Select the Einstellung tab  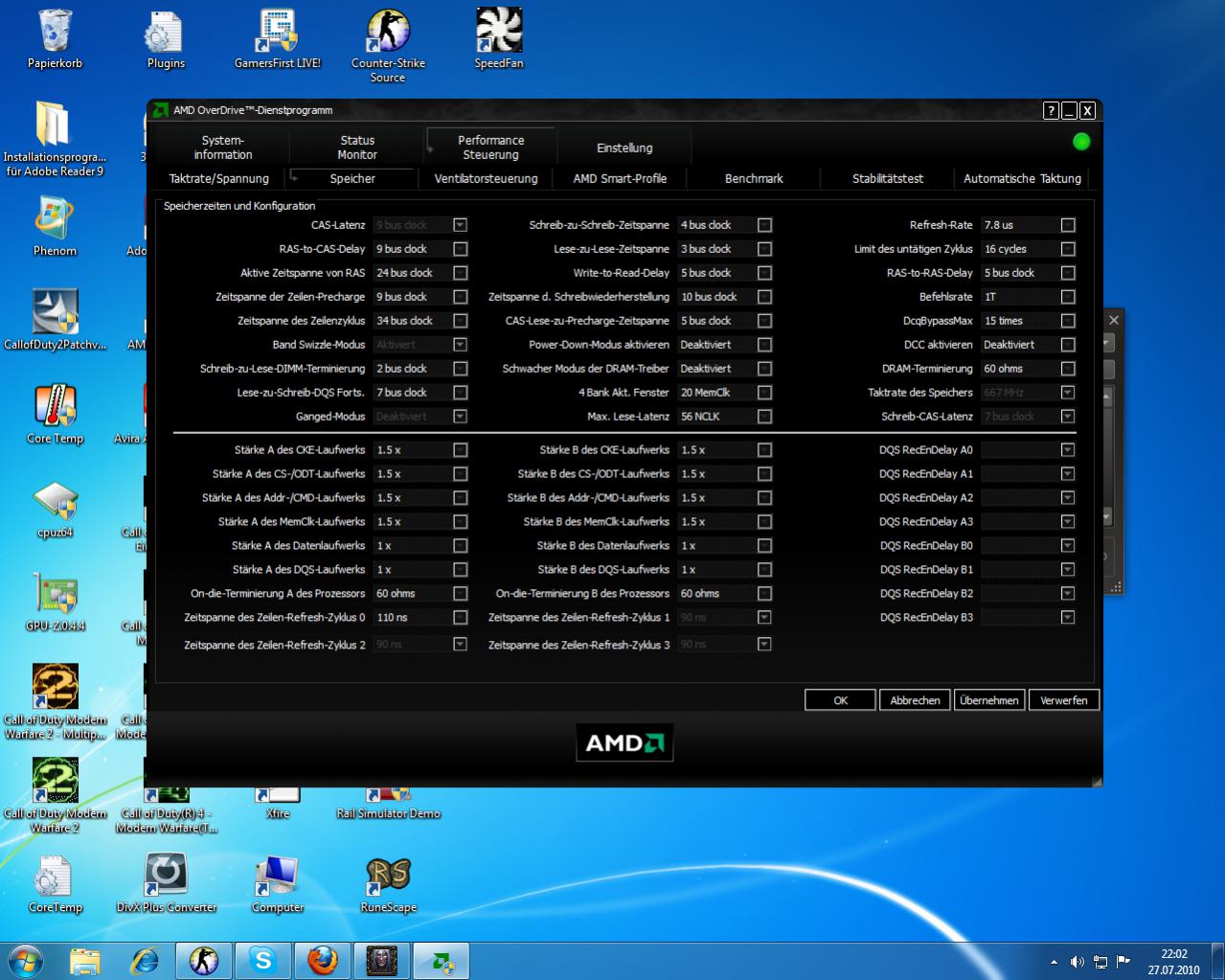624,148
